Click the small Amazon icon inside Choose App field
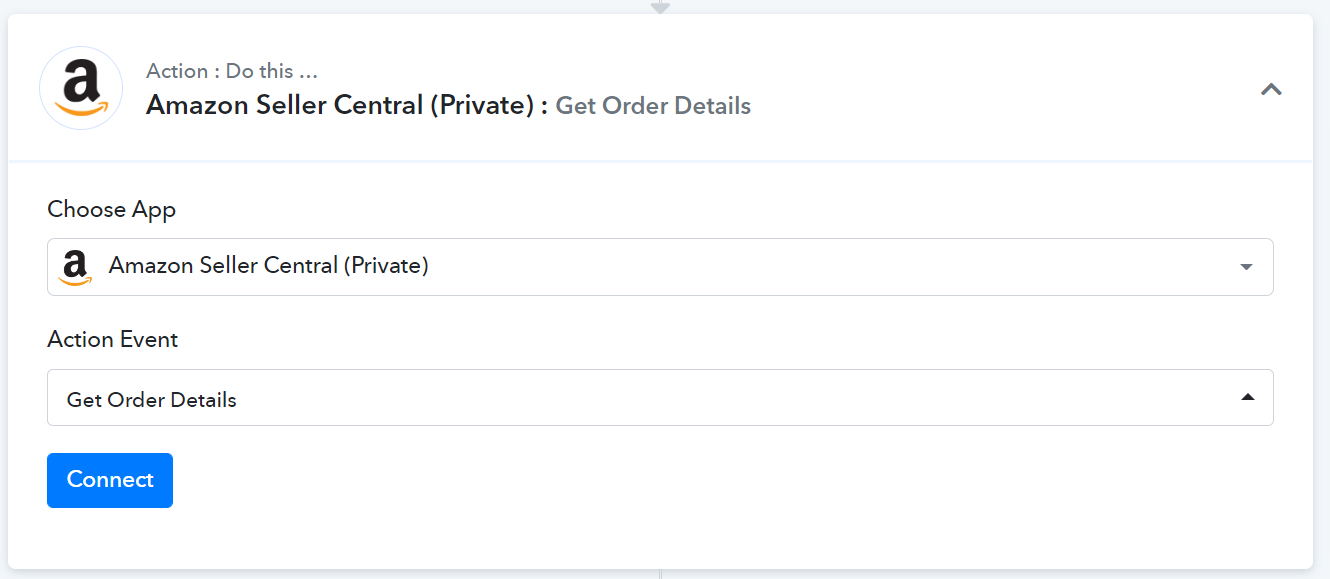Viewport: 1330px width, 579px height. (75, 267)
